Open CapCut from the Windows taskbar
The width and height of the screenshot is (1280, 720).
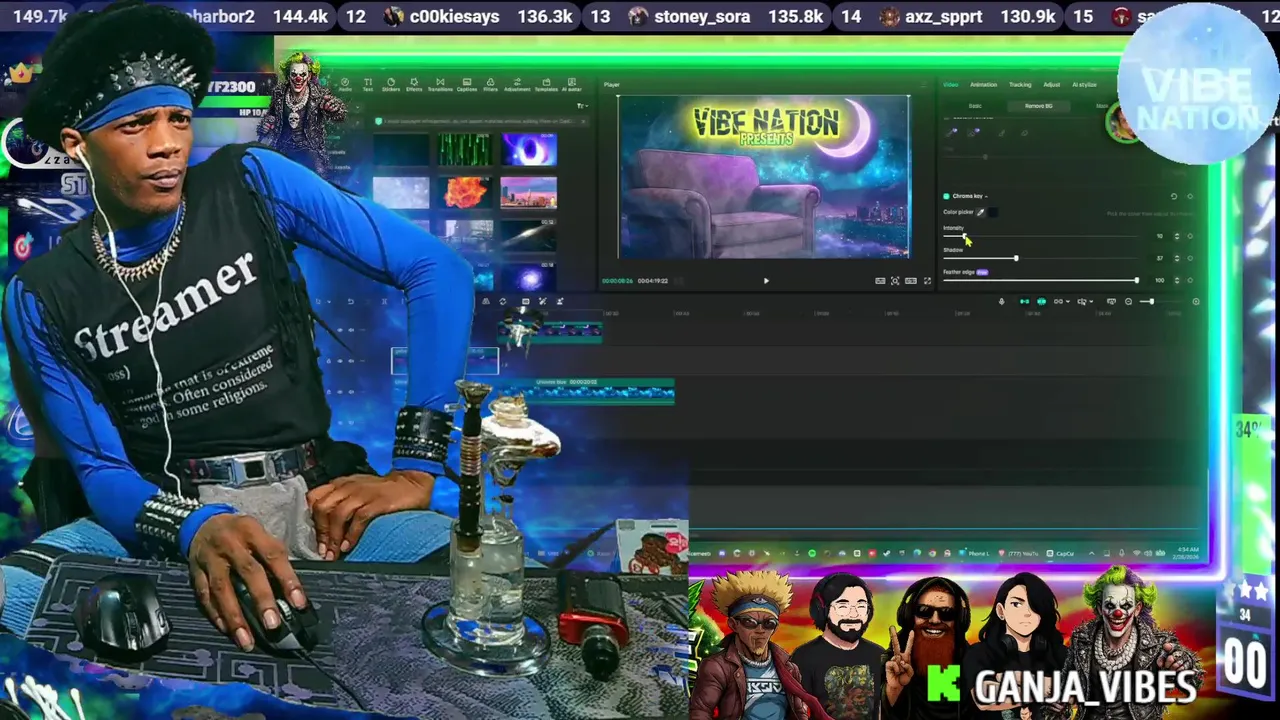point(1061,553)
